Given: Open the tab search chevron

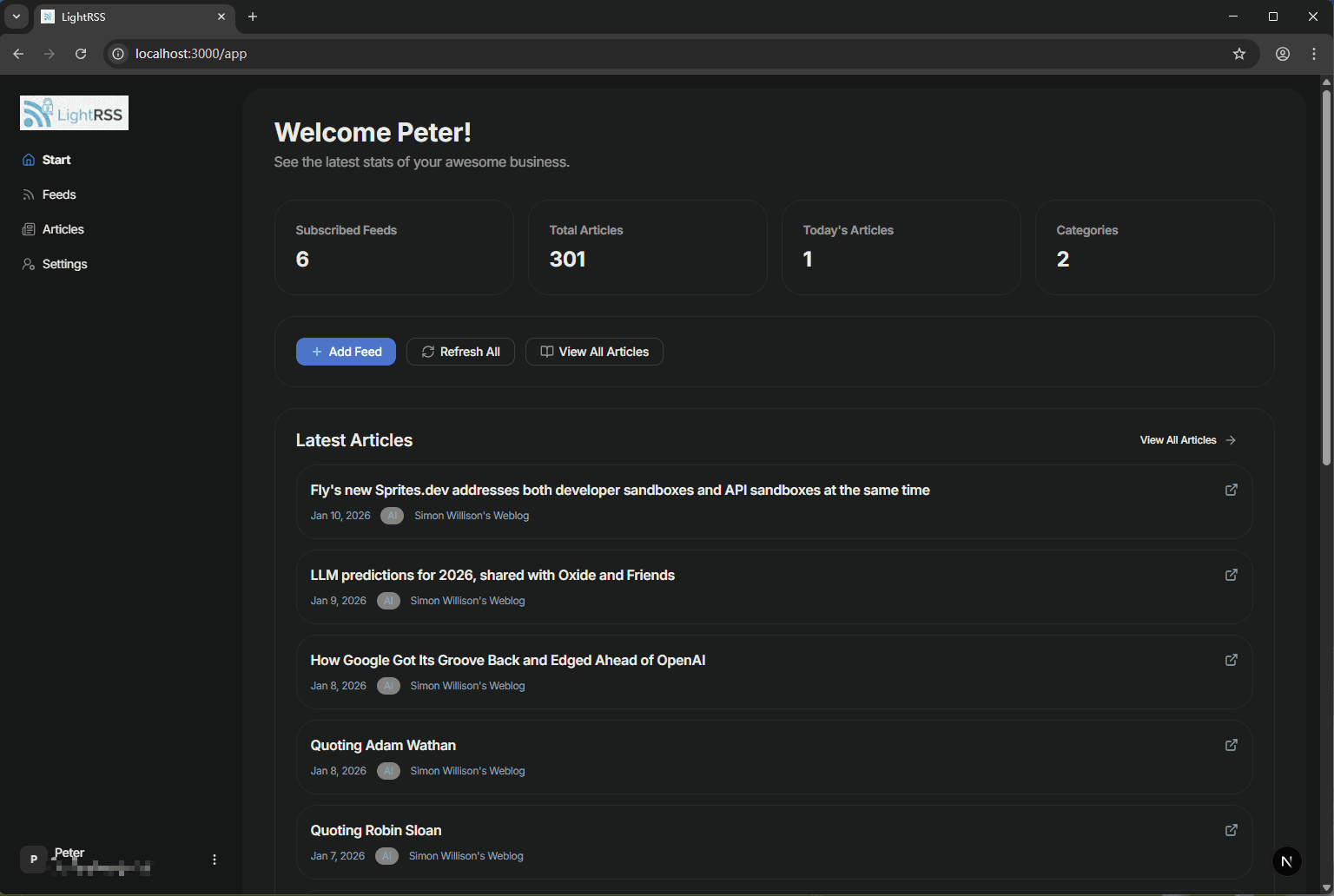Looking at the screenshot, I should pos(16,16).
